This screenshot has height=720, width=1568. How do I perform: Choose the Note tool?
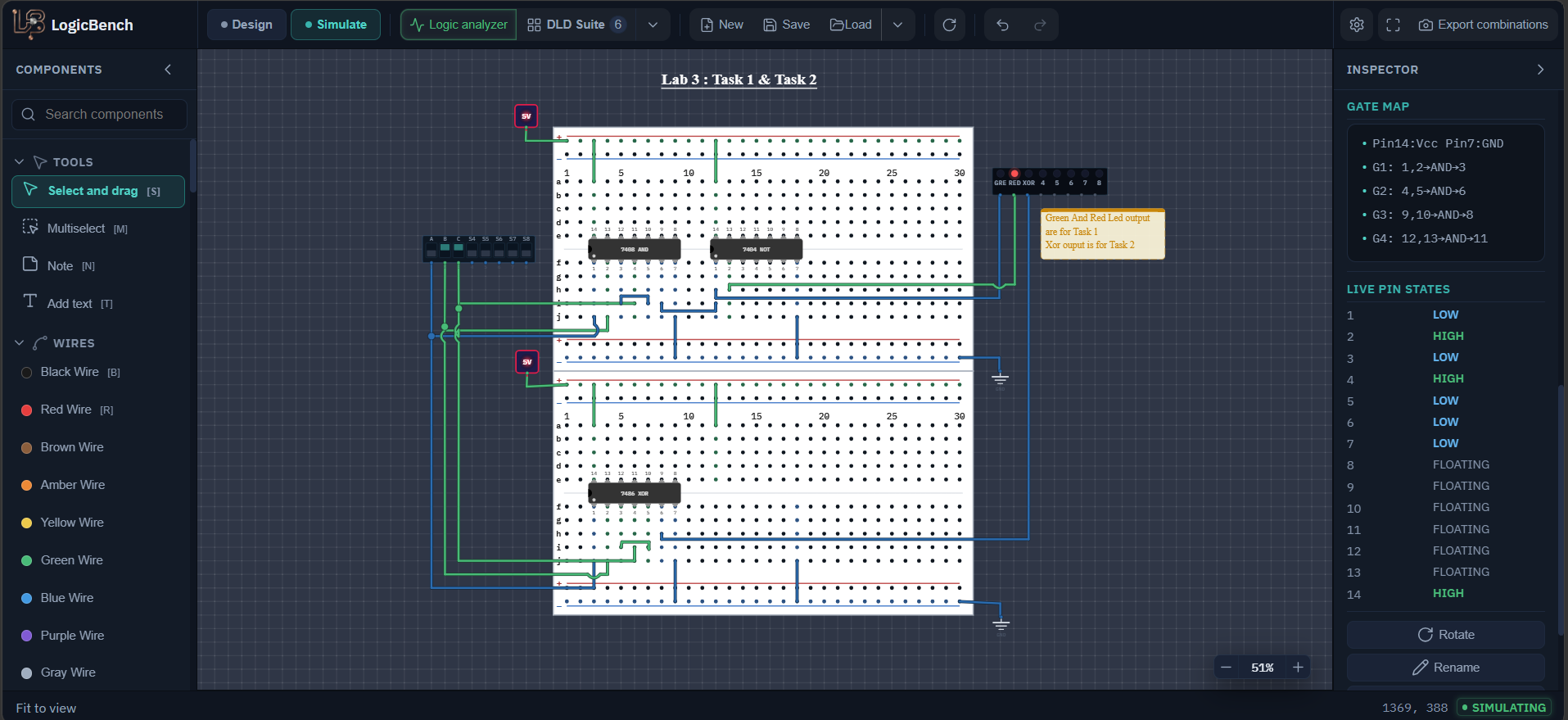(x=98, y=265)
